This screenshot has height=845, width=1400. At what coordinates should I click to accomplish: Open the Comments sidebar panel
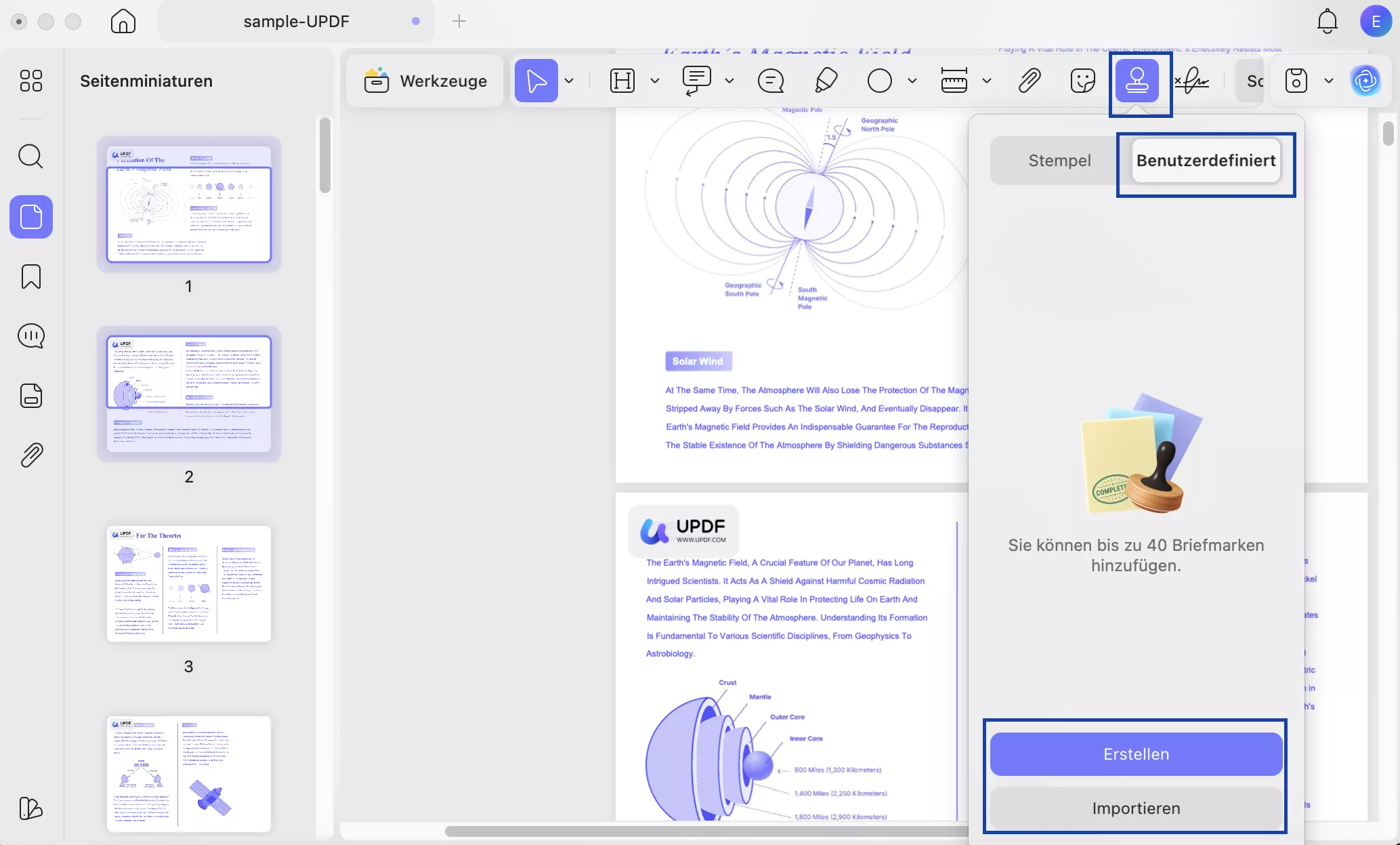(30, 335)
